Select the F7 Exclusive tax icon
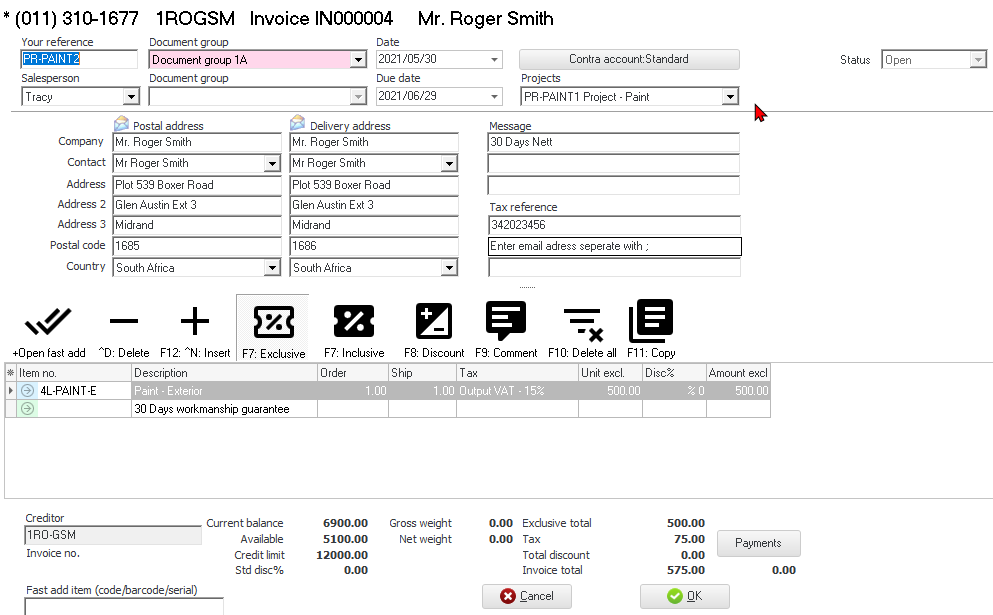The height and width of the screenshot is (615, 993). pyautogui.click(x=272, y=322)
